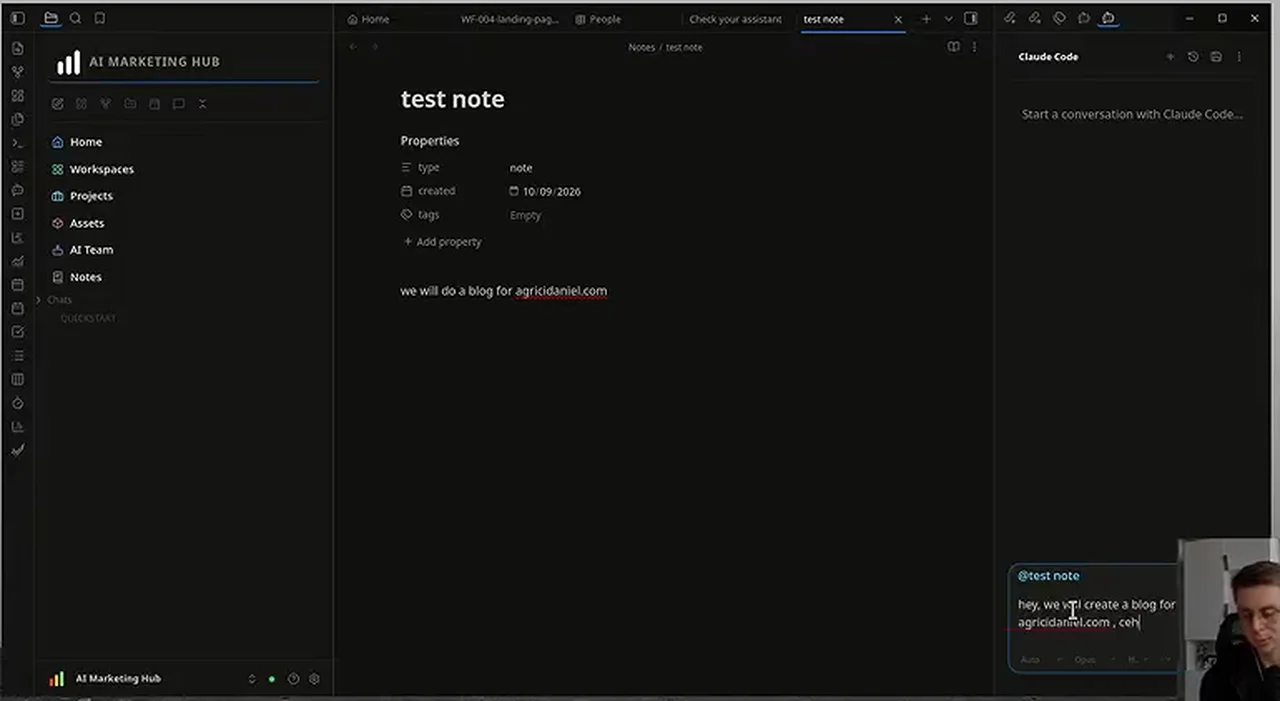Open AI Team in the sidebar
Image resolution: width=1280 pixels, height=701 pixels.
91,250
